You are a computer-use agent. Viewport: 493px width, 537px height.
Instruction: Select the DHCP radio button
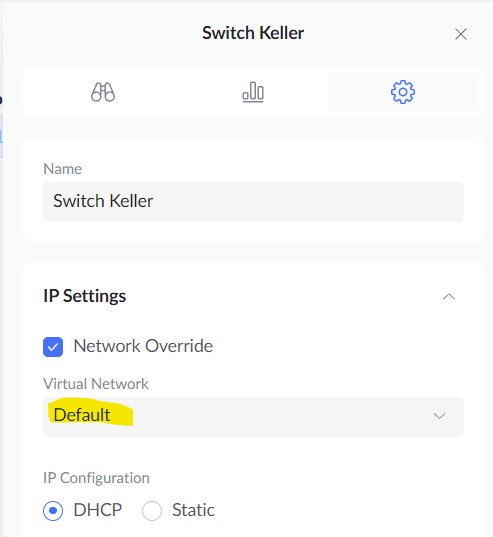(53, 511)
